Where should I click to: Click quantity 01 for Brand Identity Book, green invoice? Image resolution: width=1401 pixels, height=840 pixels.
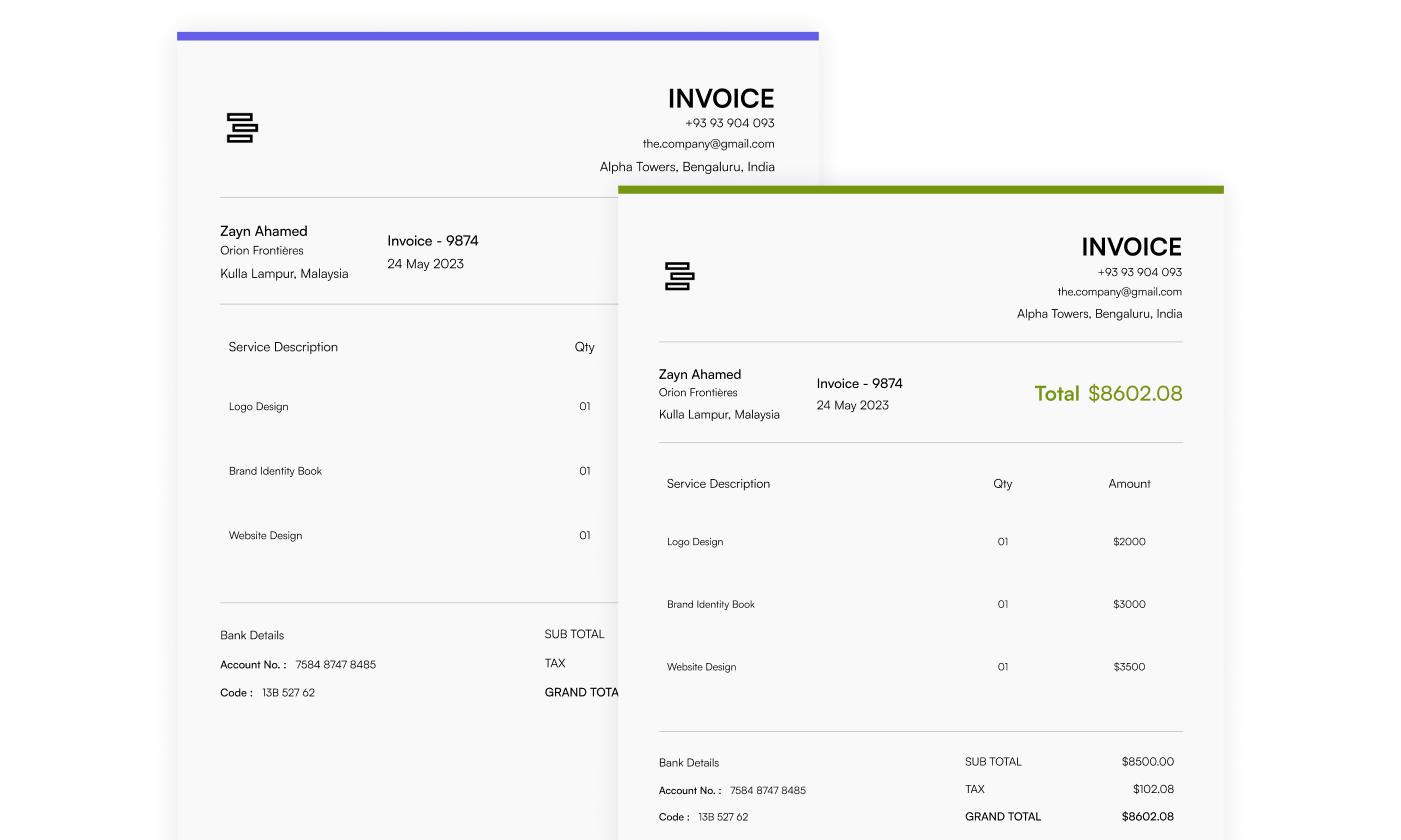(1003, 605)
